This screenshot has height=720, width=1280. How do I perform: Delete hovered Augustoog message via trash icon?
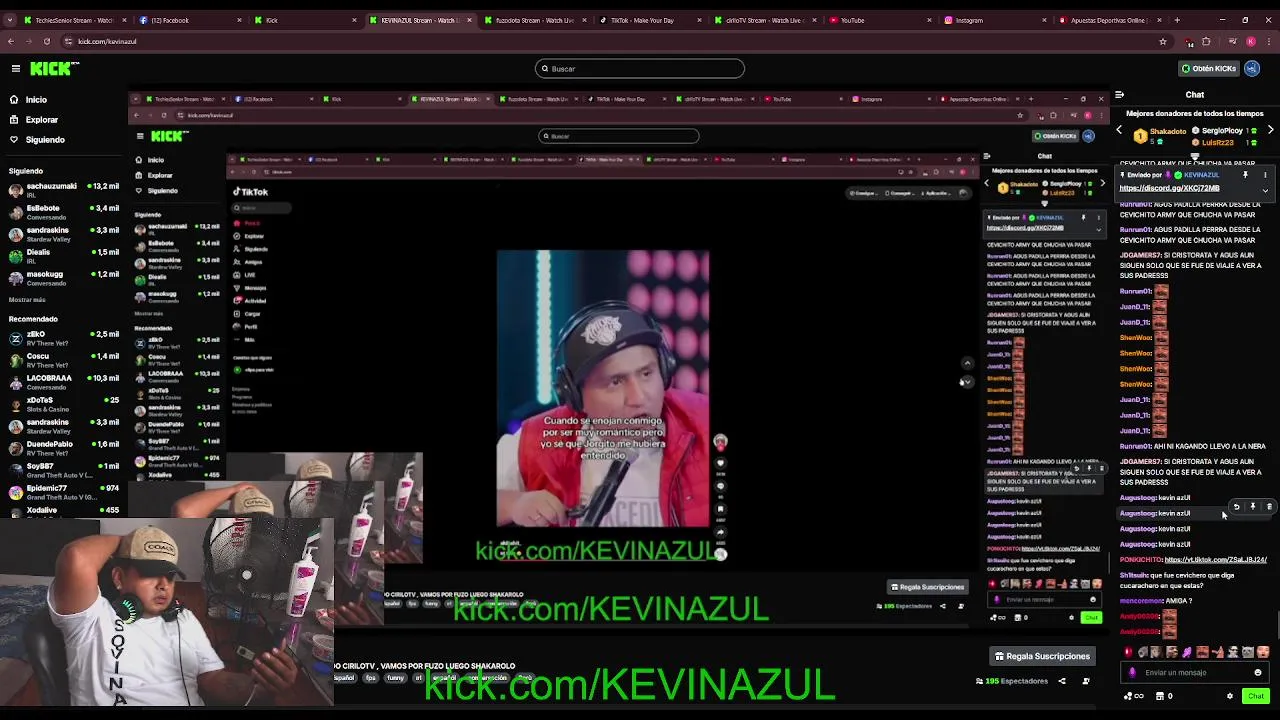point(1269,507)
